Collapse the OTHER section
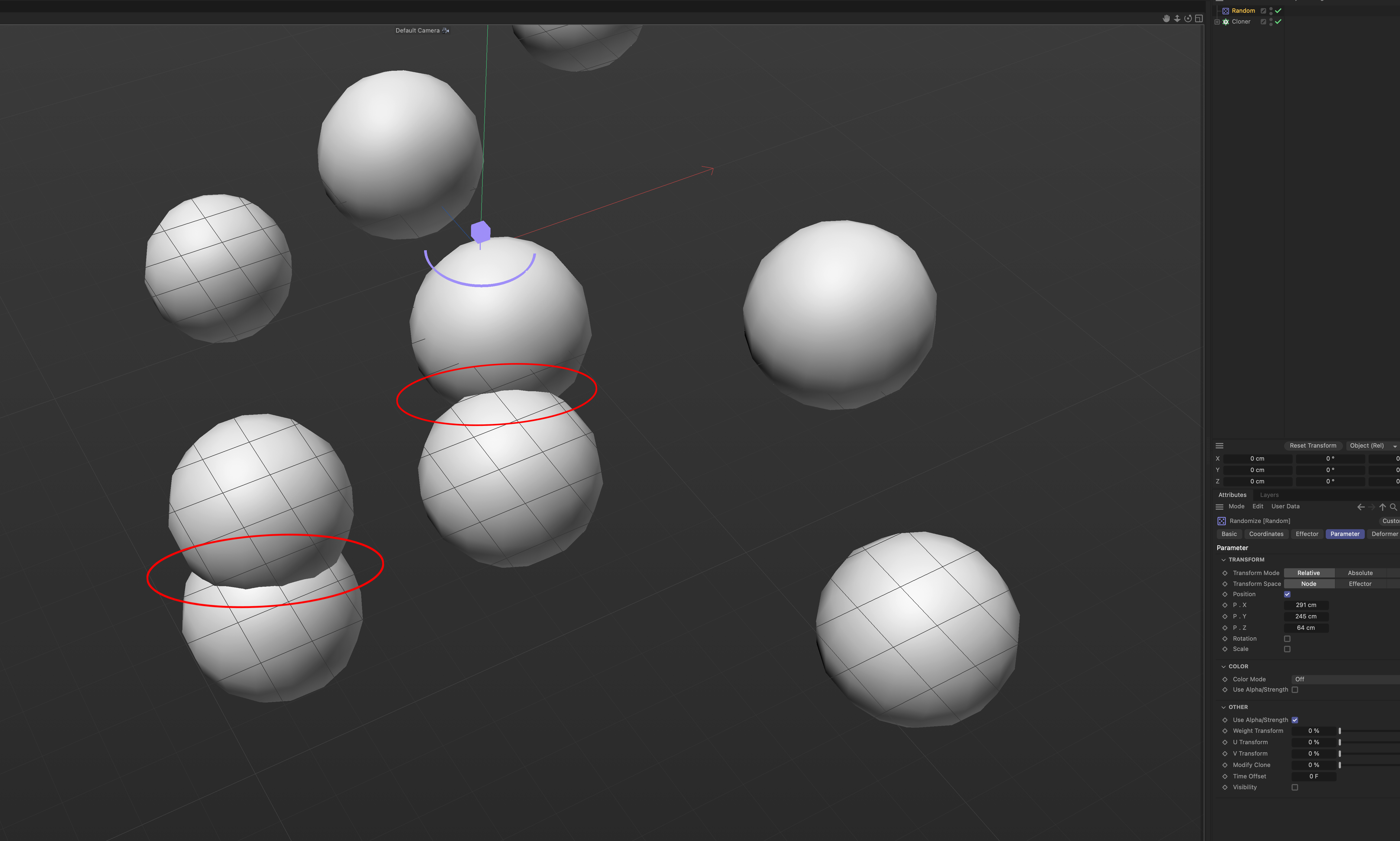Viewport: 1400px width, 841px height. click(1223, 707)
